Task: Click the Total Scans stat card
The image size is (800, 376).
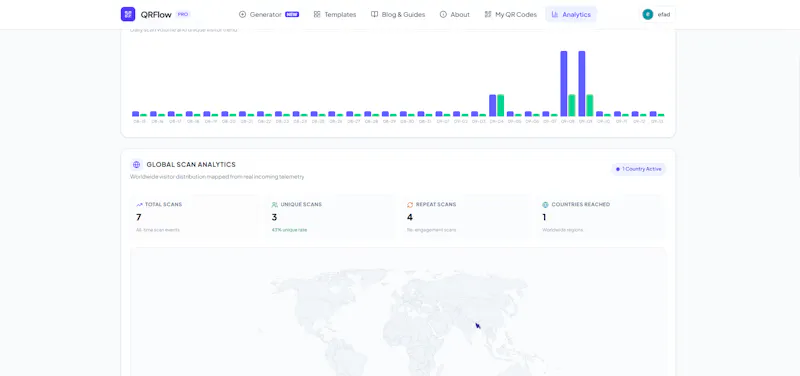Action: pyautogui.click(x=194, y=216)
